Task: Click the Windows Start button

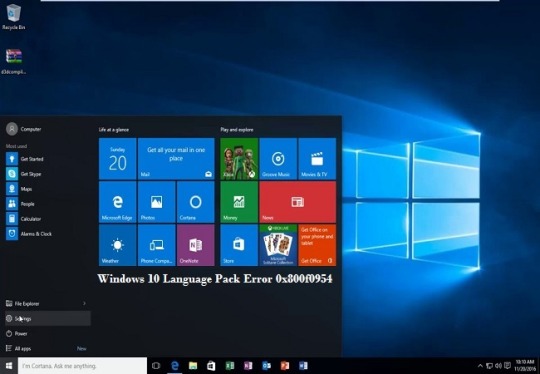Action: (x=9, y=366)
